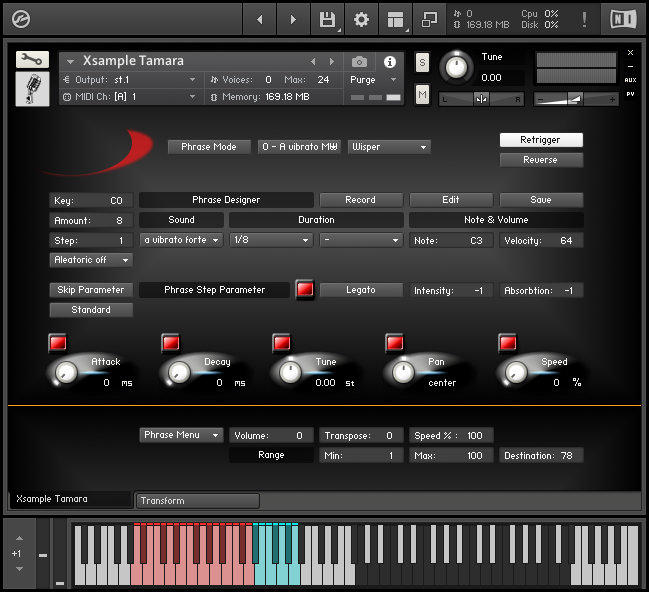Take a snapshot with the camera icon
The height and width of the screenshot is (592, 649).
pyautogui.click(x=359, y=62)
